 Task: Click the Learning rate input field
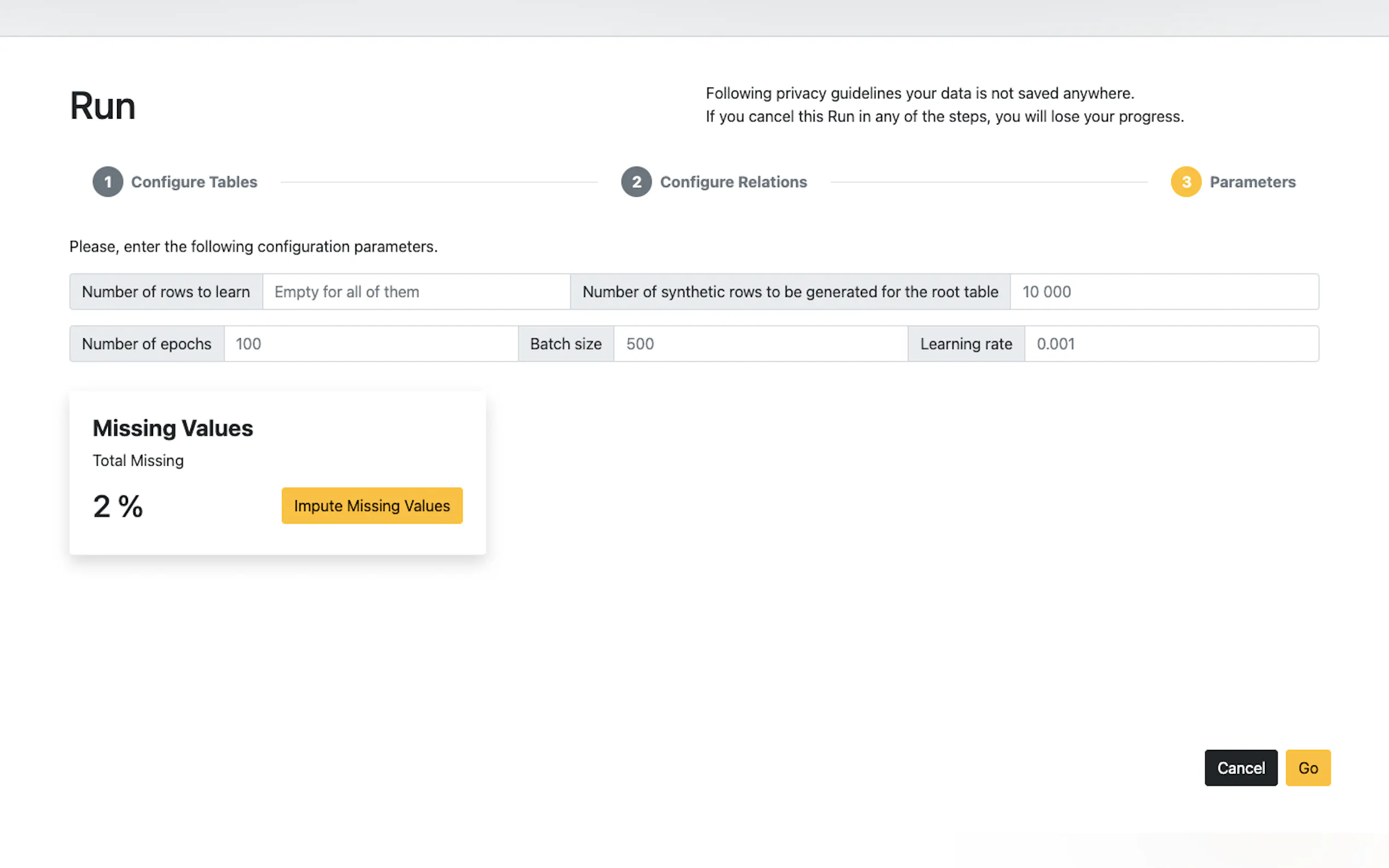pos(1171,344)
